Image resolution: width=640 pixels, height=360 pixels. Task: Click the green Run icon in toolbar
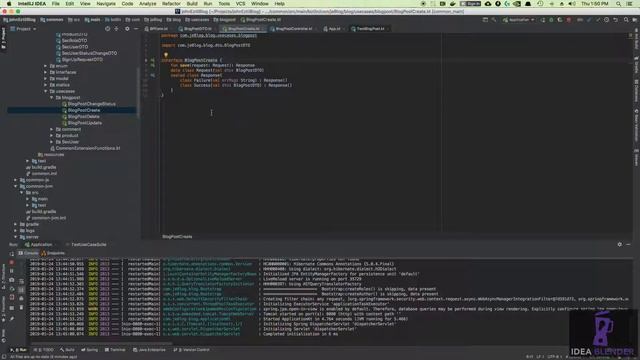542,20
